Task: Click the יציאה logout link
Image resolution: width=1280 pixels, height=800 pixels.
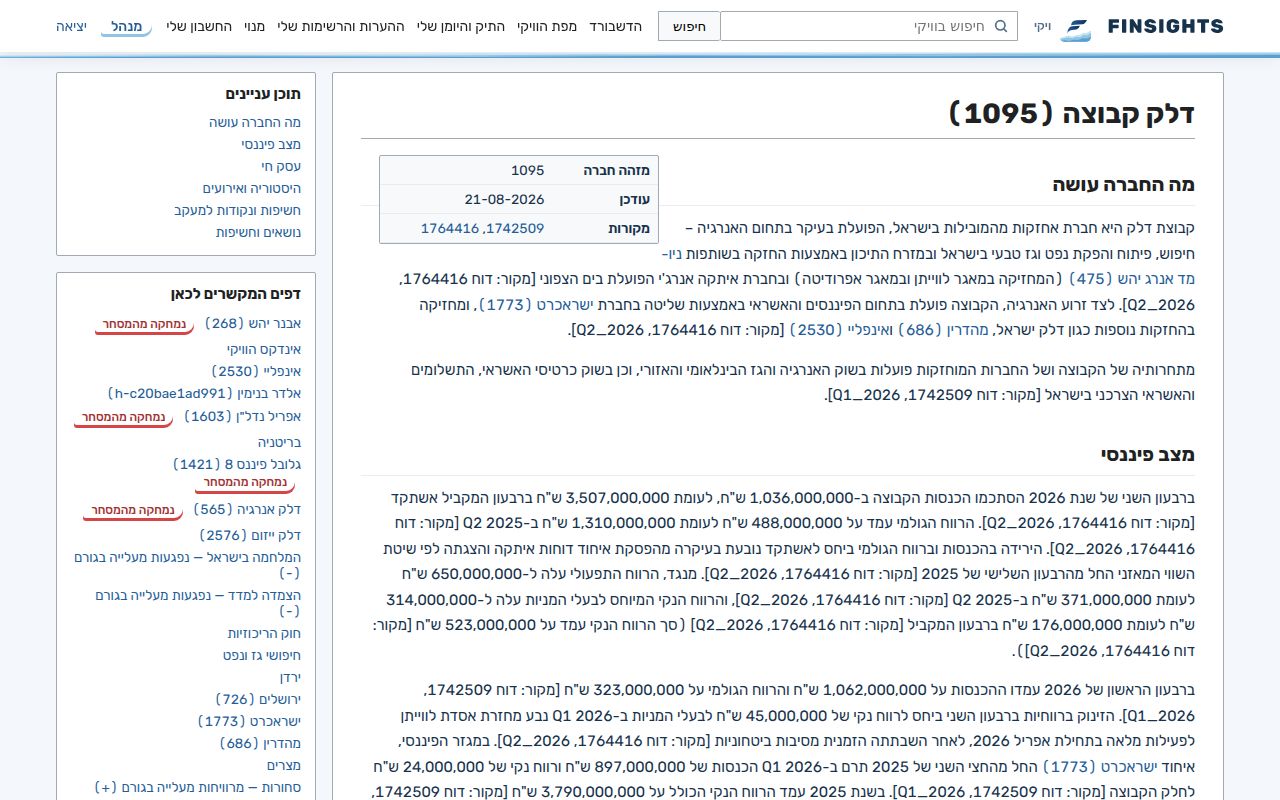Action: (x=71, y=26)
